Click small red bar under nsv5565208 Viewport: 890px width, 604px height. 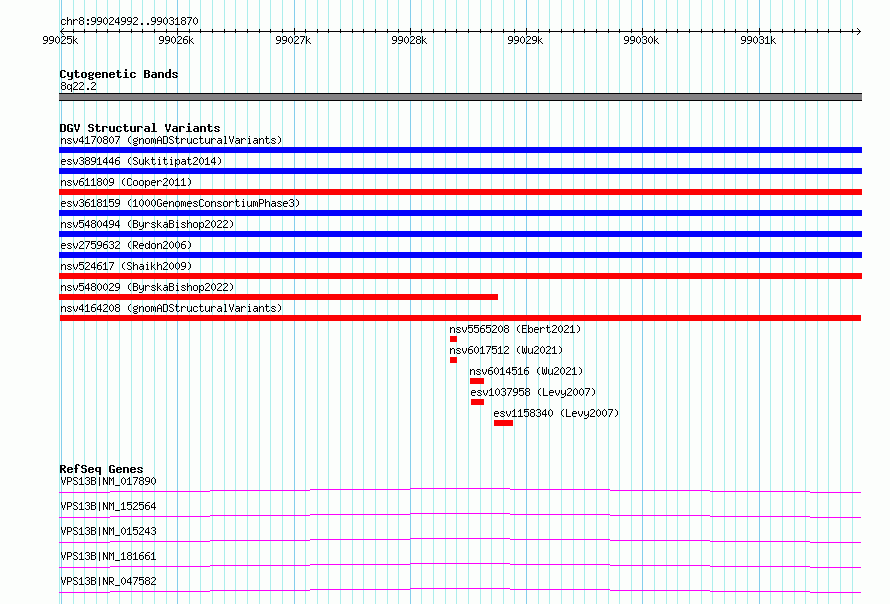tap(454, 339)
